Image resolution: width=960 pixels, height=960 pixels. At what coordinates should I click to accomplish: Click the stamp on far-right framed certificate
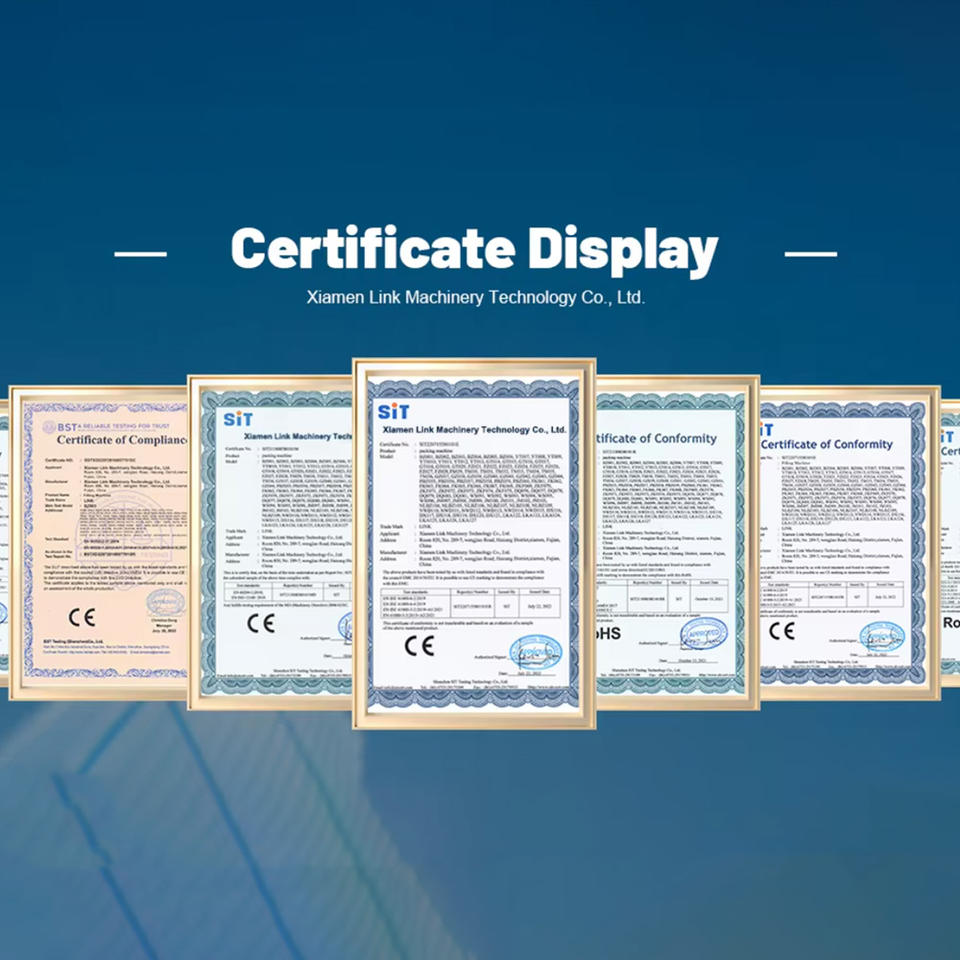[x=882, y=637]
